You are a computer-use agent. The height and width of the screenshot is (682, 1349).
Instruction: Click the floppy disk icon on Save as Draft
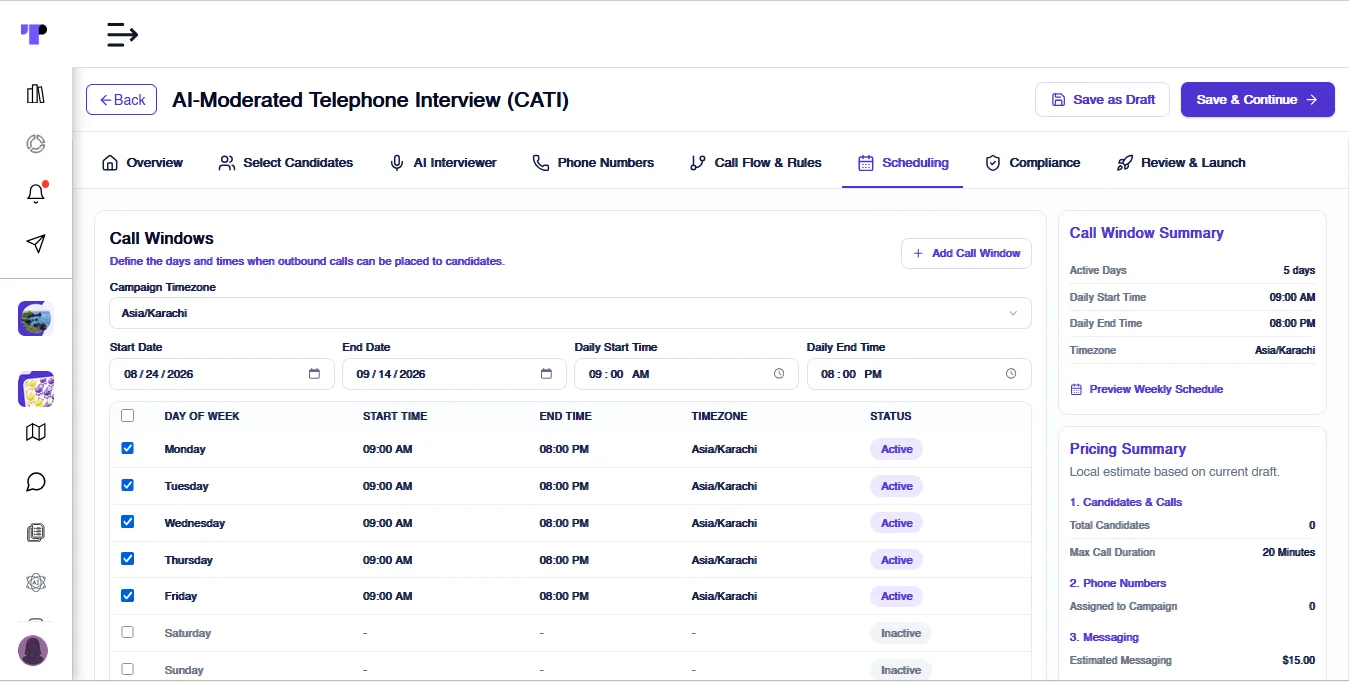(x=1058, y=100)
